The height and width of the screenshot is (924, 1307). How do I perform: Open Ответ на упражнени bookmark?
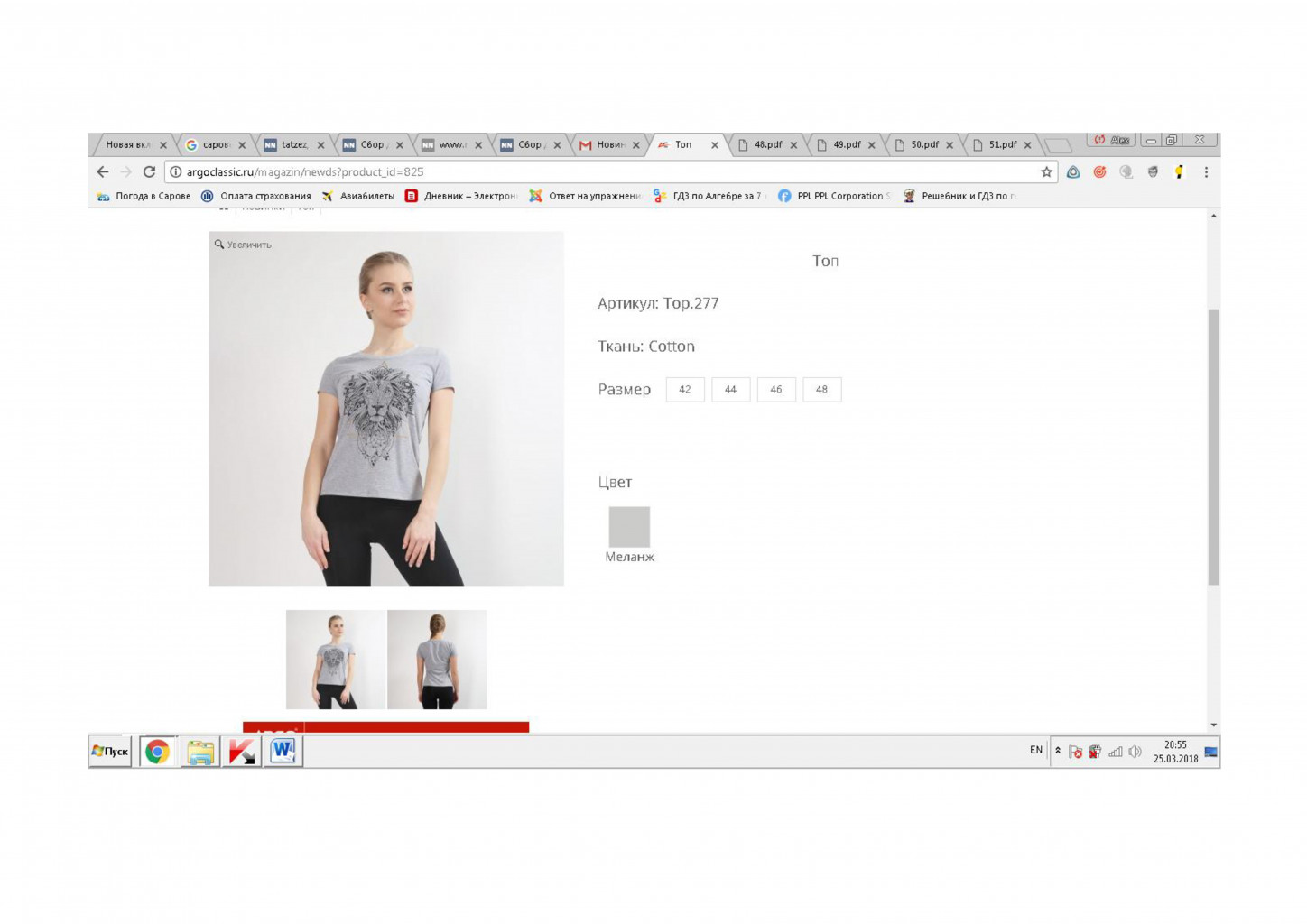tap(585, 196)
